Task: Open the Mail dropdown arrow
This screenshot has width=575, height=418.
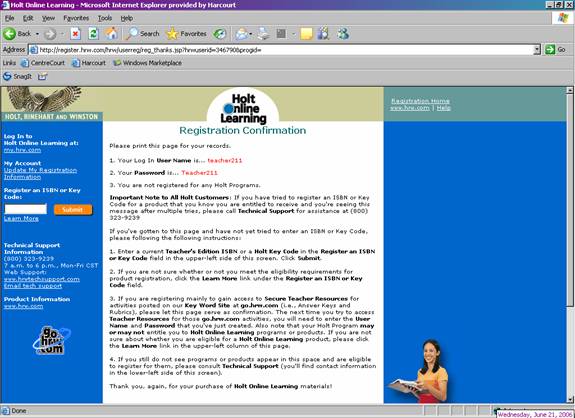Action: (251, 34)
